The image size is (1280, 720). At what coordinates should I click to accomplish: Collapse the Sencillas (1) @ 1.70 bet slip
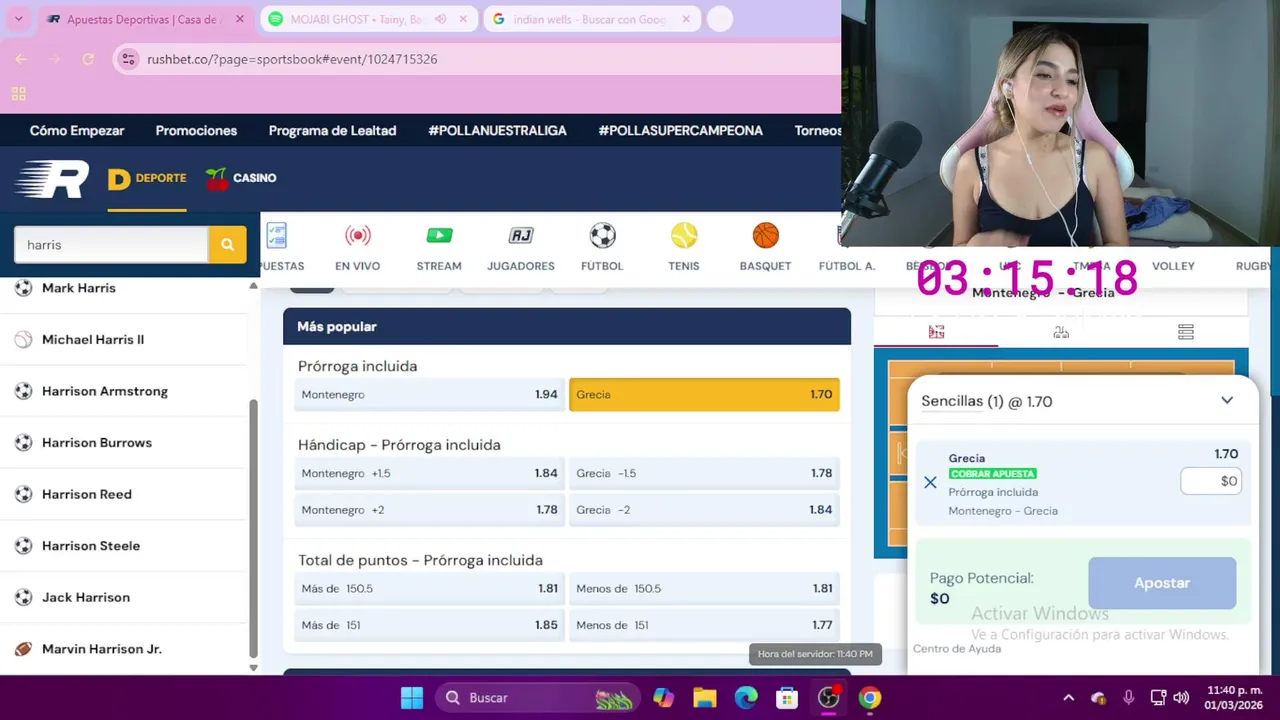1227,401
